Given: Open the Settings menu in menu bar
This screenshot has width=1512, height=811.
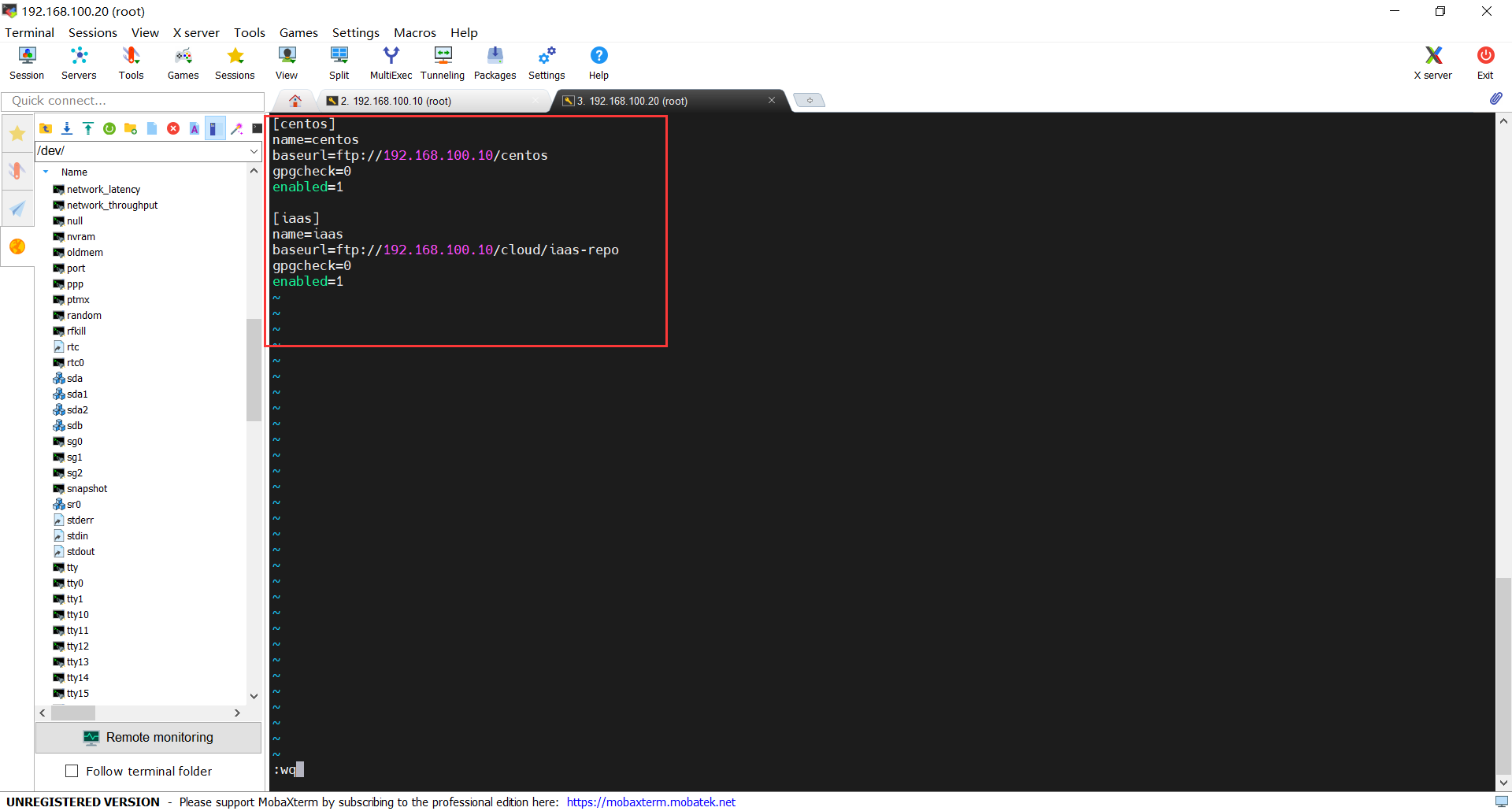Looking at the screenshot, I should pos(355,32).
